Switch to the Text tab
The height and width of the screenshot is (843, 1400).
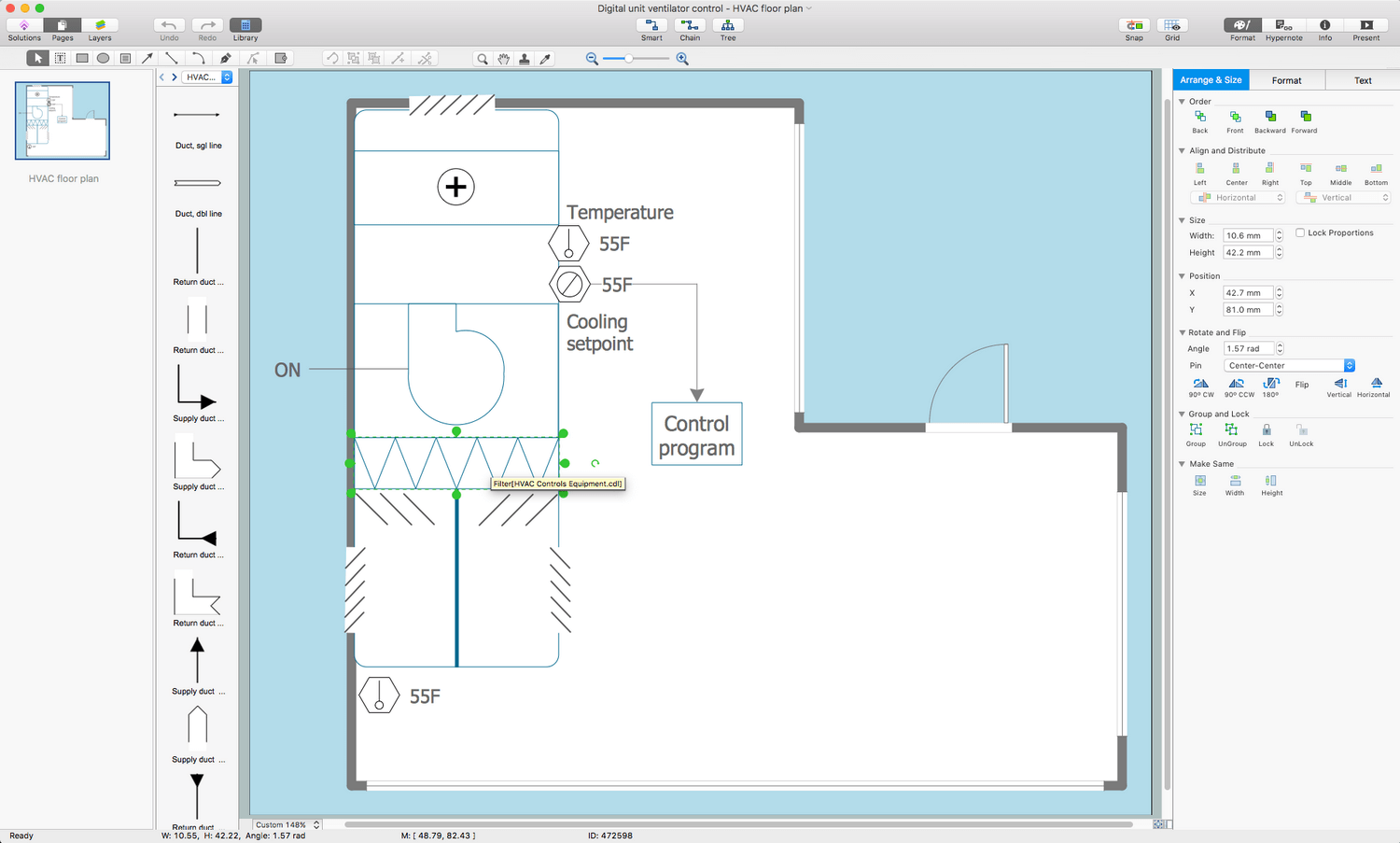[x=1362, y=79]
